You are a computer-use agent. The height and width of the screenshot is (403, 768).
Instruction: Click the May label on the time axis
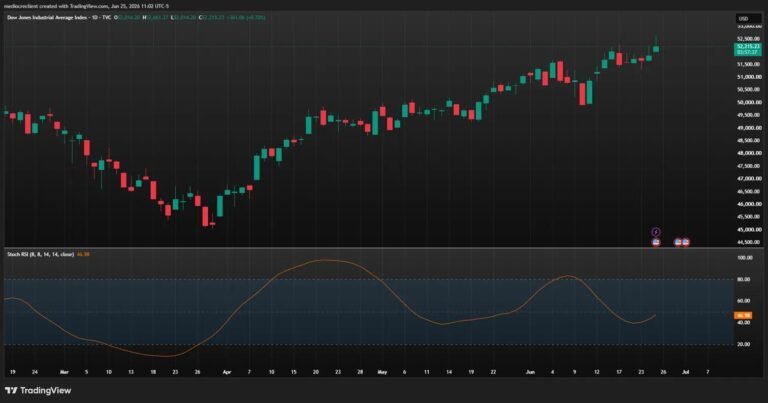click(x=382, y=372)
